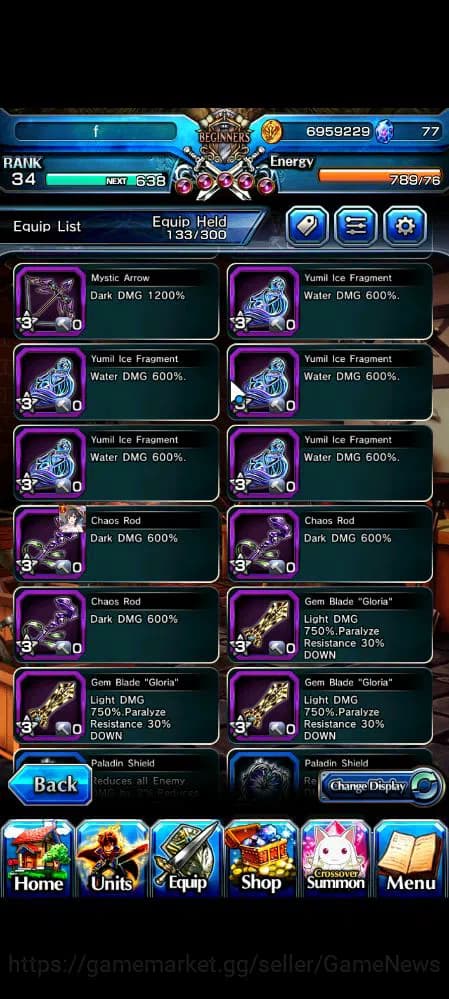Select the Equip tab in bottom bar
Viewport: 449px width, 999px height.
[187, 859]
